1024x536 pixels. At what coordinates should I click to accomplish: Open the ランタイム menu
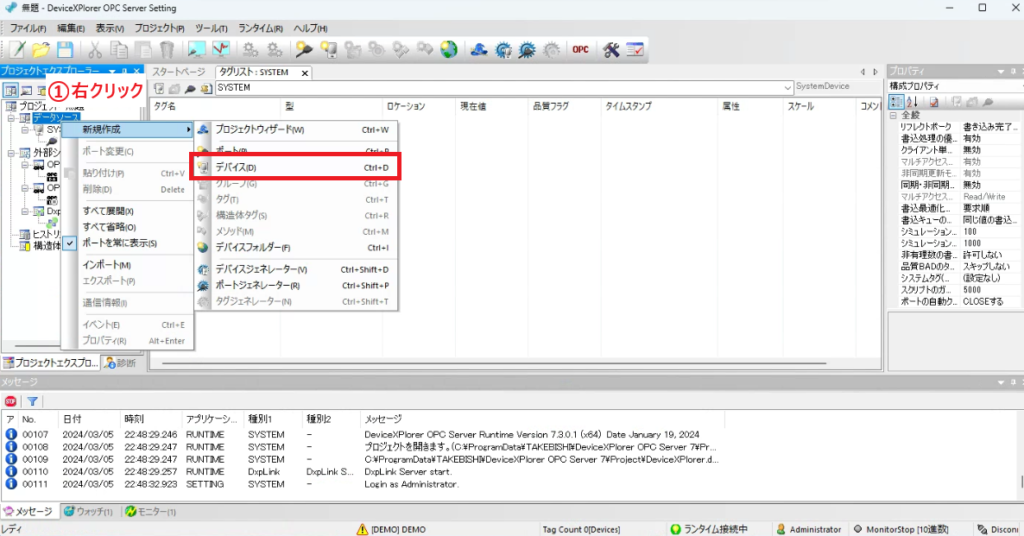(260, 29)
